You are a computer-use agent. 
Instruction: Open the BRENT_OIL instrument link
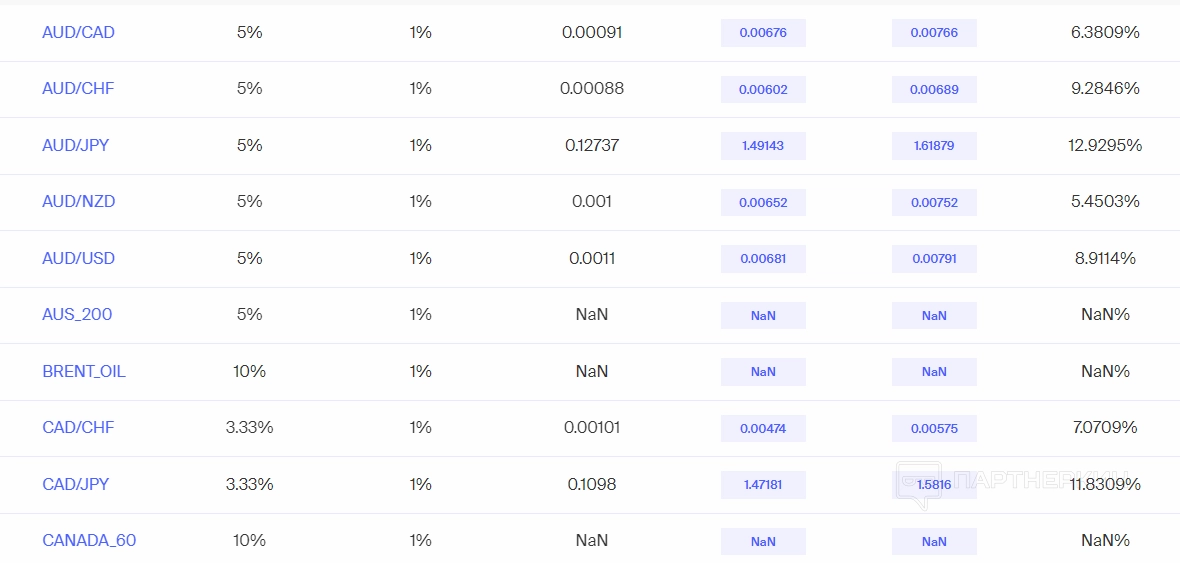pyautogui.click(x=83, y=371)
